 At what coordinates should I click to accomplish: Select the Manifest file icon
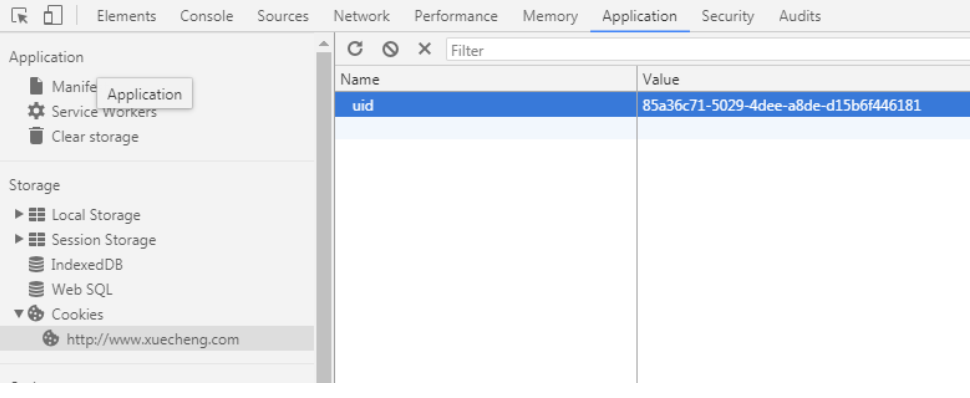click(x=36, y=86)
